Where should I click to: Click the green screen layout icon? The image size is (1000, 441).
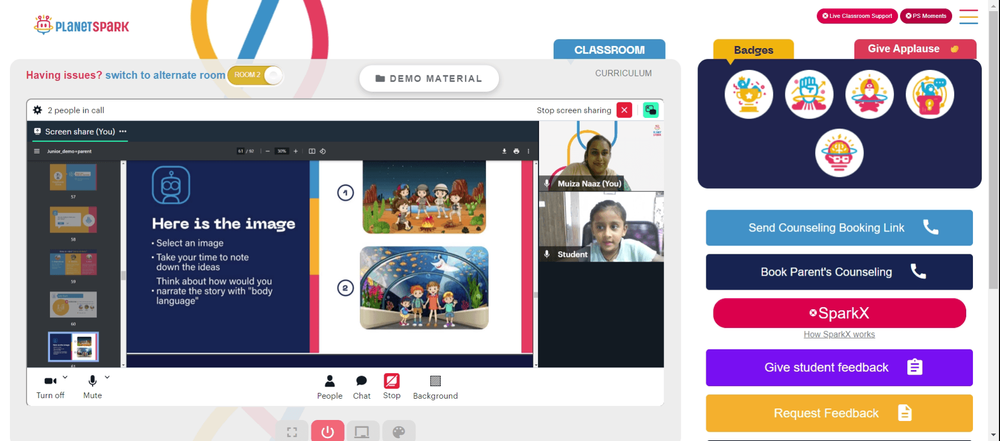[x=651, y=110]
